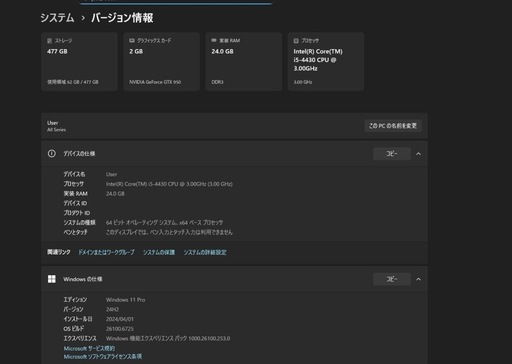Click 使用領域 62 GB / 477 GB text
Image resolution: width=512 pixels, height=364 pixels.
click(73, 82)
